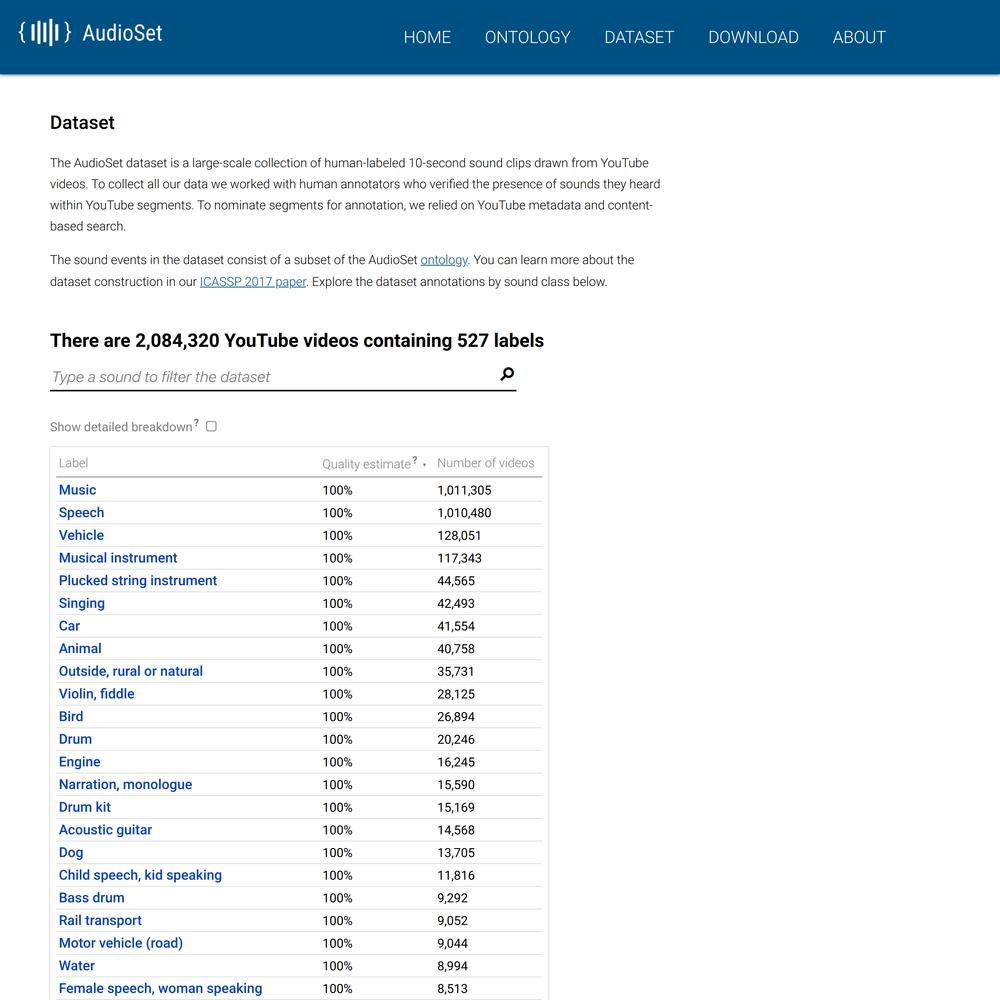Open the Vehicle label
The image size is (1000, 1000).
(x=81, y=535)
